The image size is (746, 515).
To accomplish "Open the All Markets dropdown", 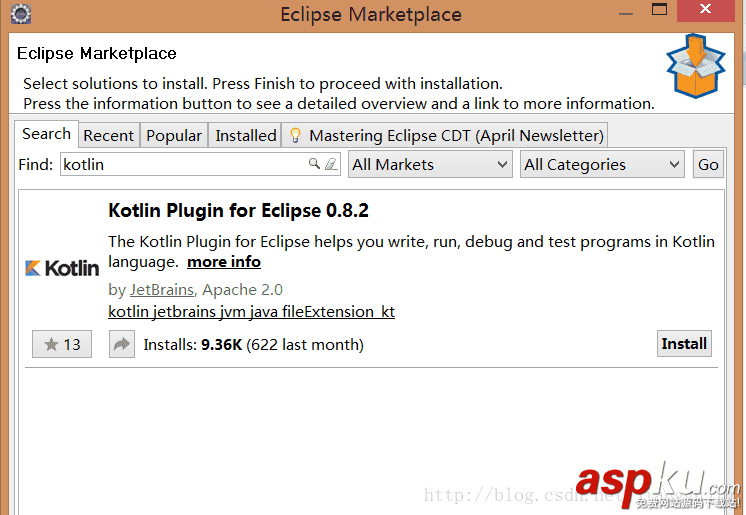I will [430, 165].
